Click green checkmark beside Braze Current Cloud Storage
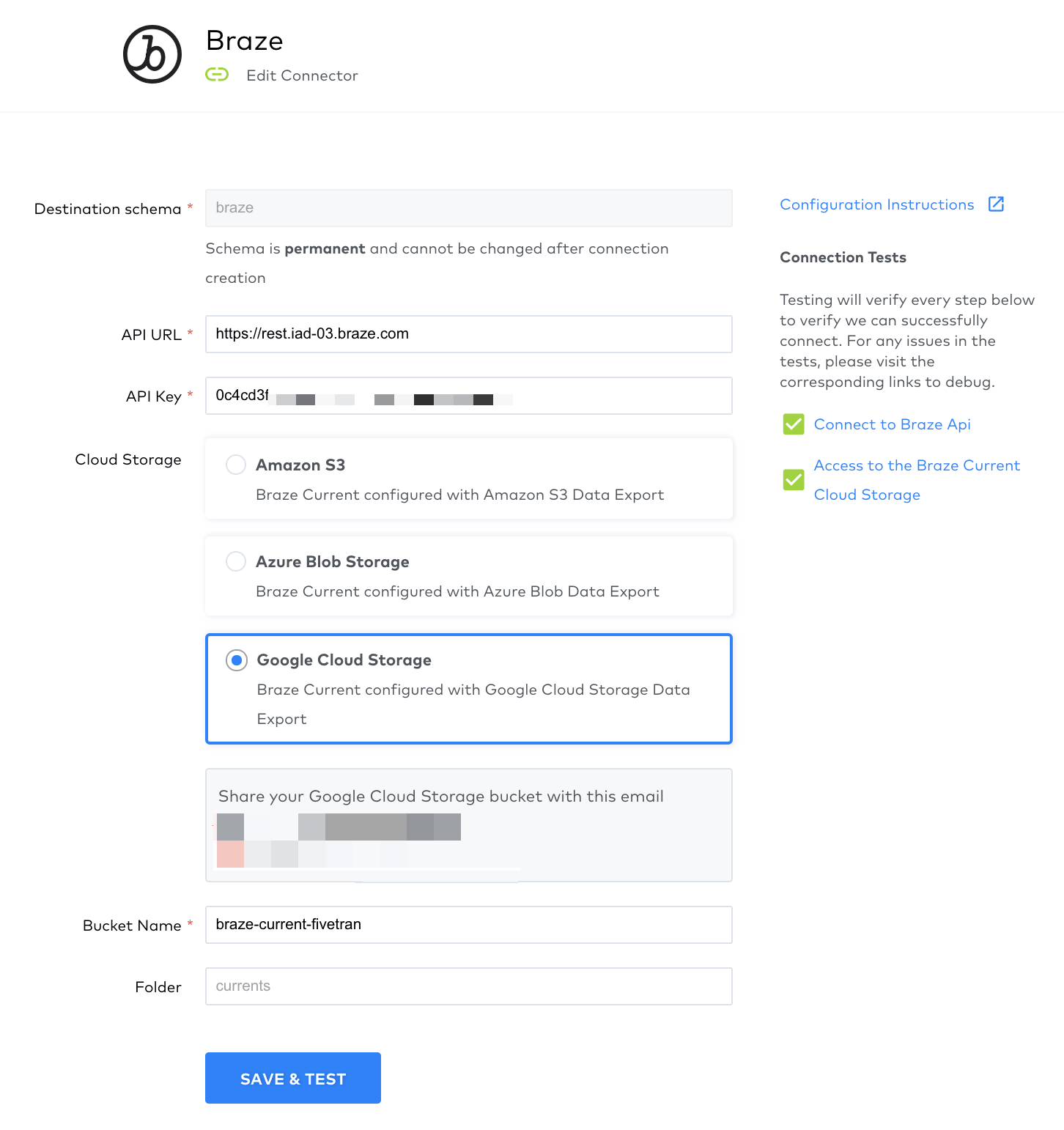 pos(794,480)
